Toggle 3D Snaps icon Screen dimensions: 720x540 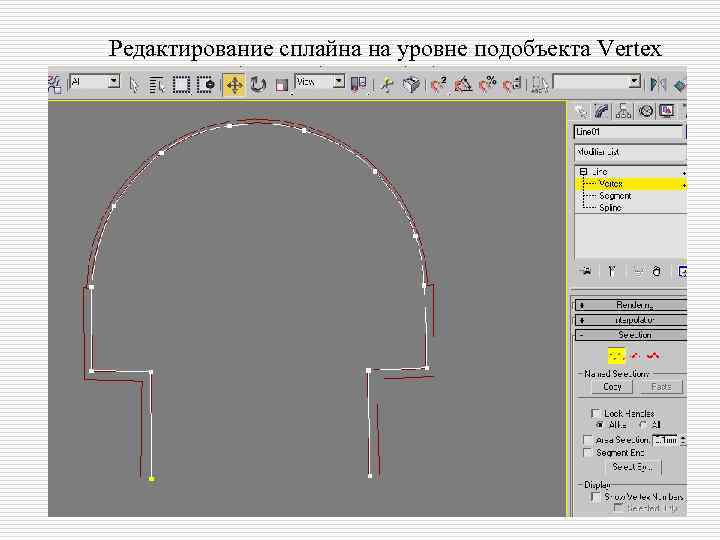[439, 85]
